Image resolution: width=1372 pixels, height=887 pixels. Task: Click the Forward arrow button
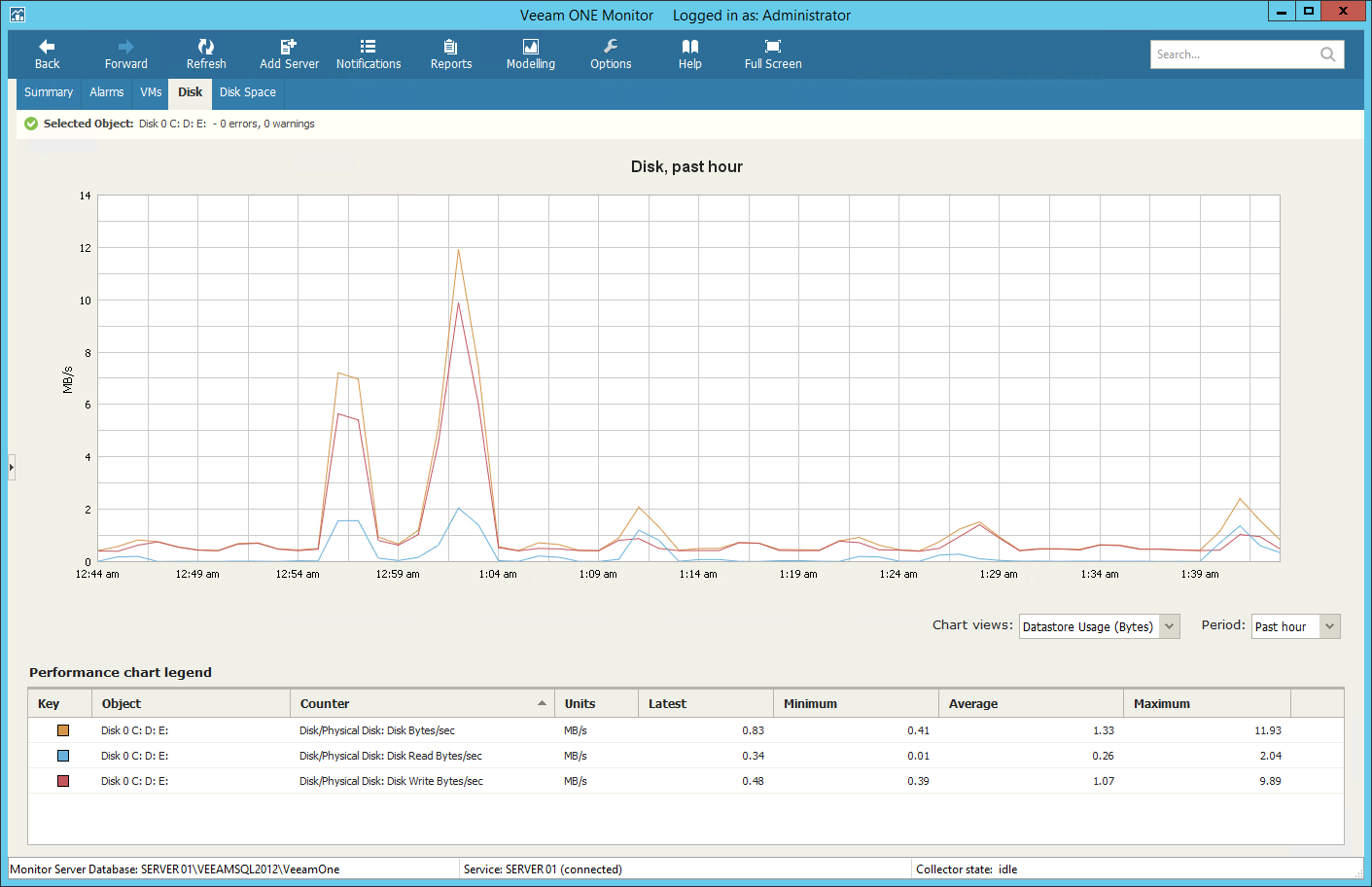click(x=126, y=54)
